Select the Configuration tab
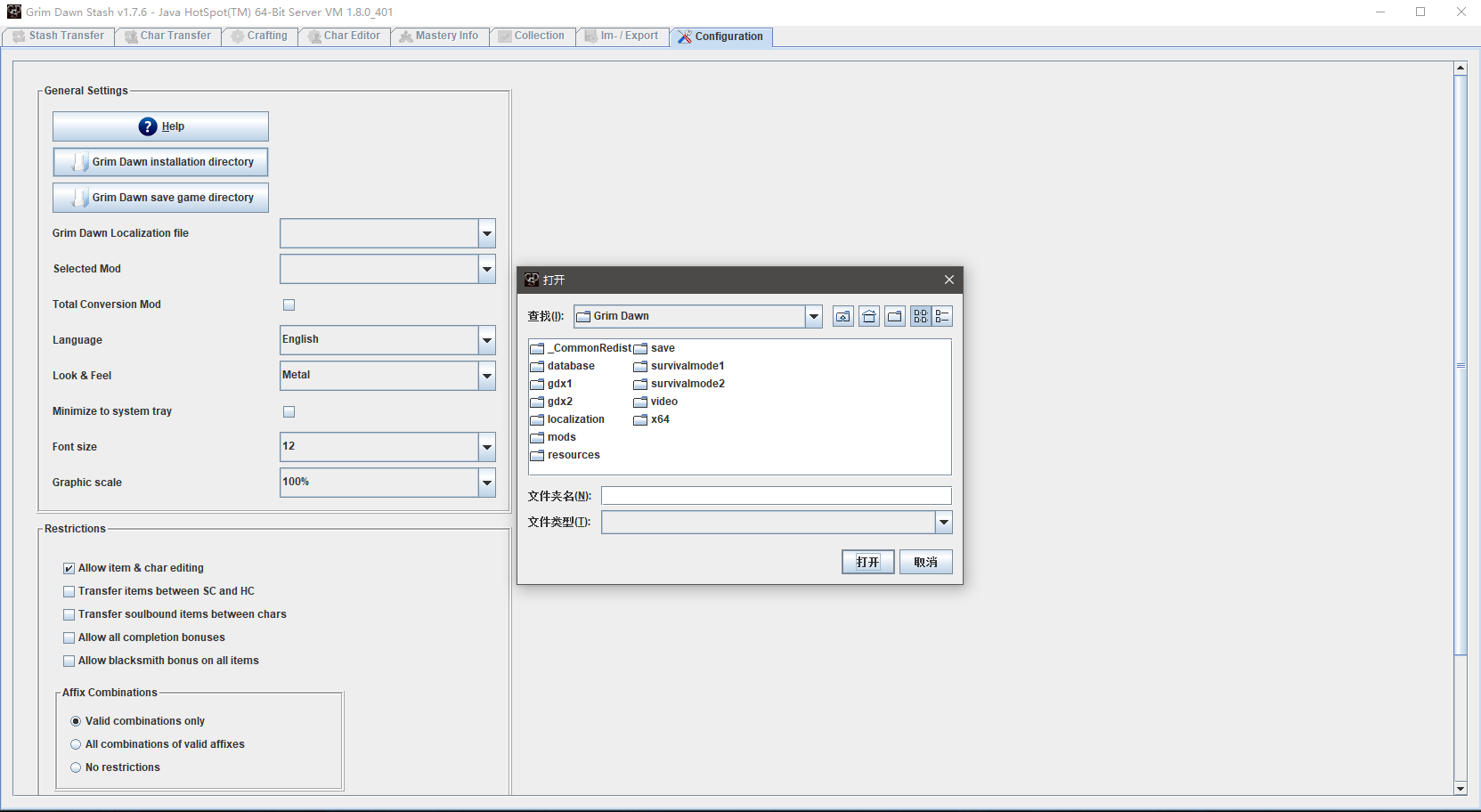 (721, 37)
